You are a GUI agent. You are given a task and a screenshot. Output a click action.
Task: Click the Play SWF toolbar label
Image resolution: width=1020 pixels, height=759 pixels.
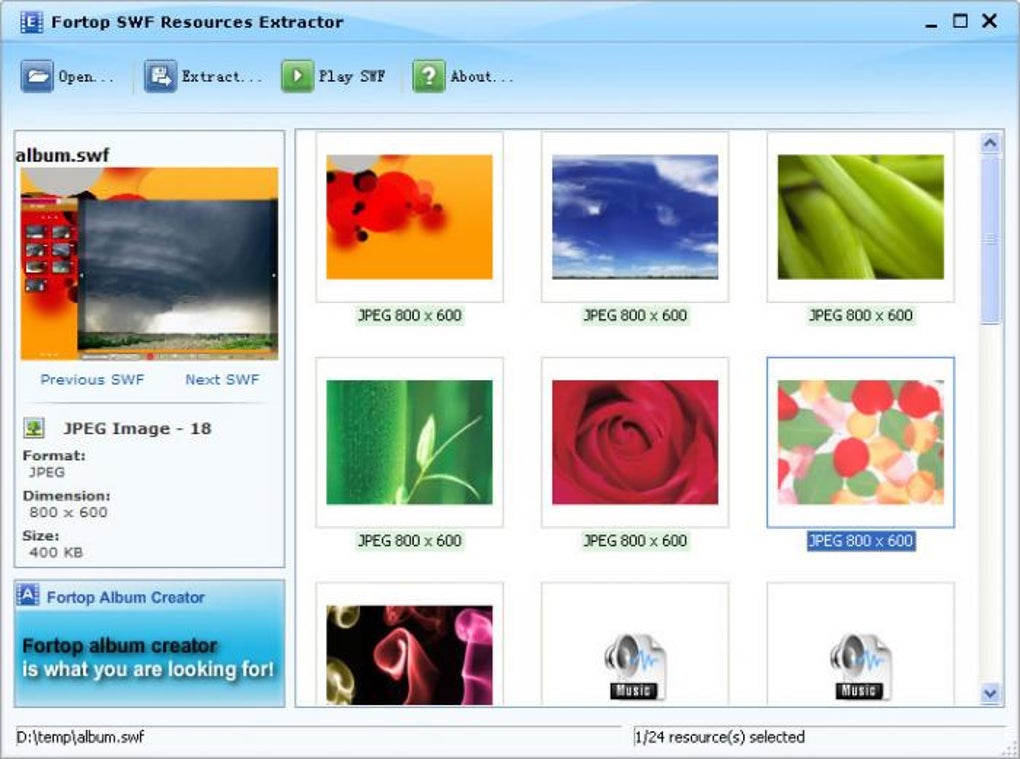point(352,77)
